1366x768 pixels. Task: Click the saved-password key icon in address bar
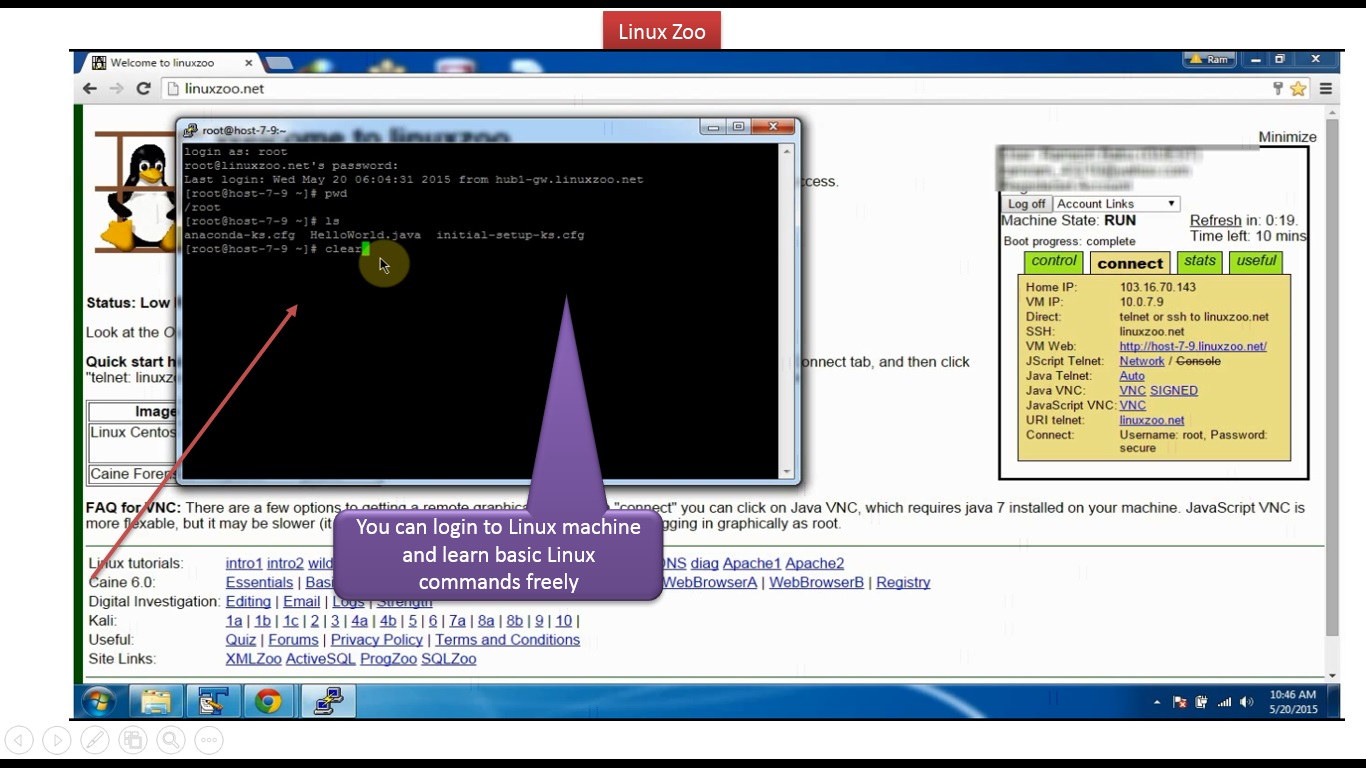(1278, 88)
